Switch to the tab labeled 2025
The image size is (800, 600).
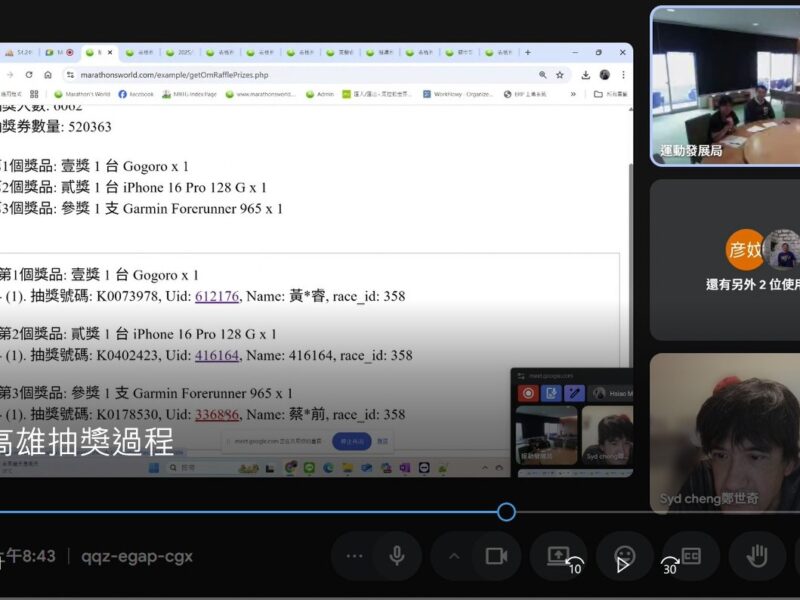click(x=180, y=52)
